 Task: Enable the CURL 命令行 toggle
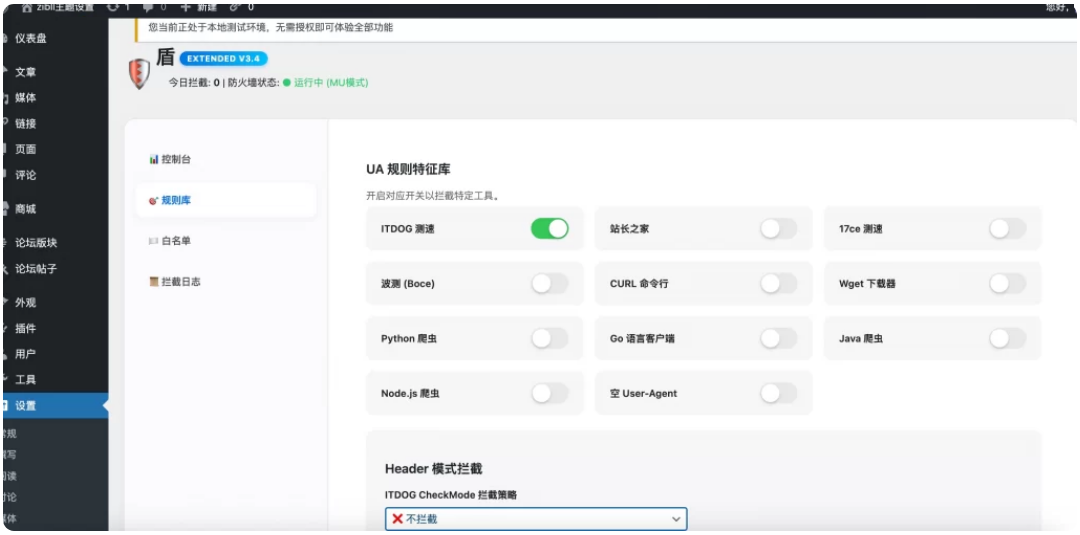coord(778,284)
